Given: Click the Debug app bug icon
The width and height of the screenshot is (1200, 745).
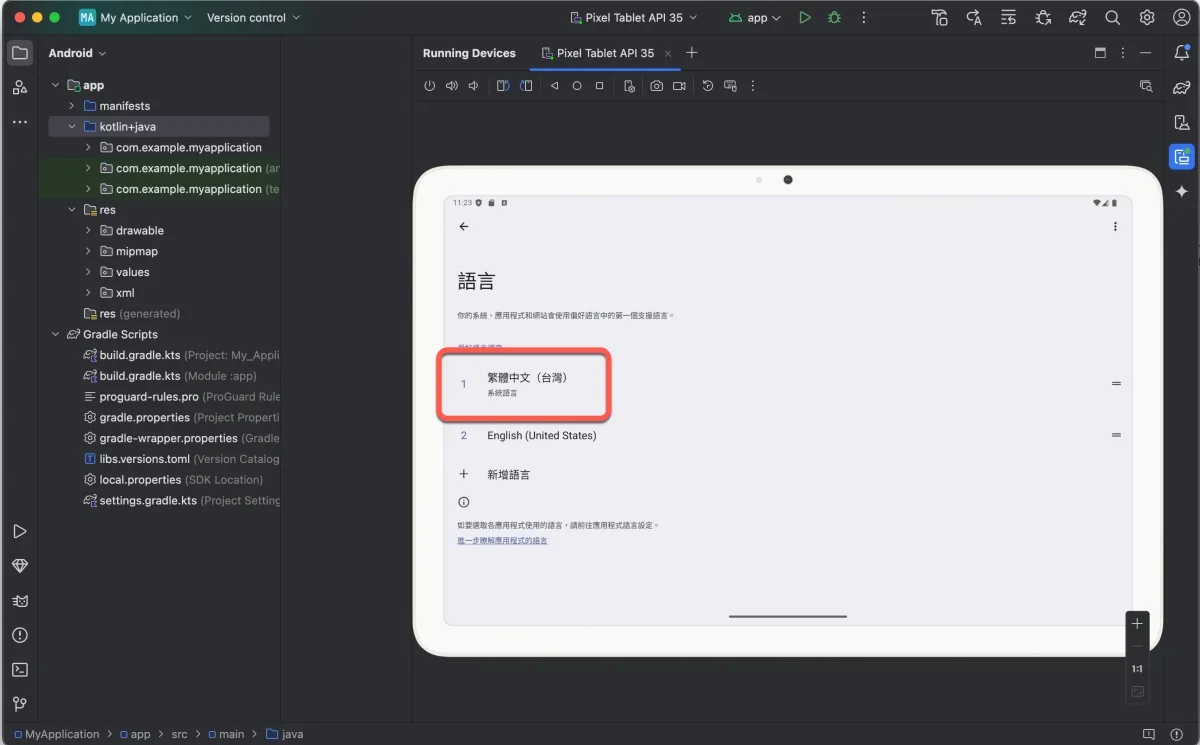Looking at the screenshot, I should click(x=834, y=18).
